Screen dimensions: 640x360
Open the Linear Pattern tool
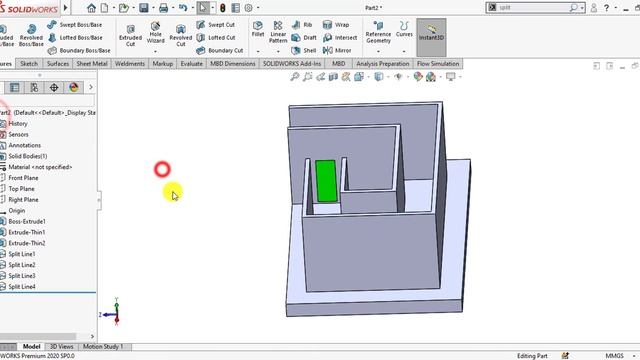pos(278,32)
